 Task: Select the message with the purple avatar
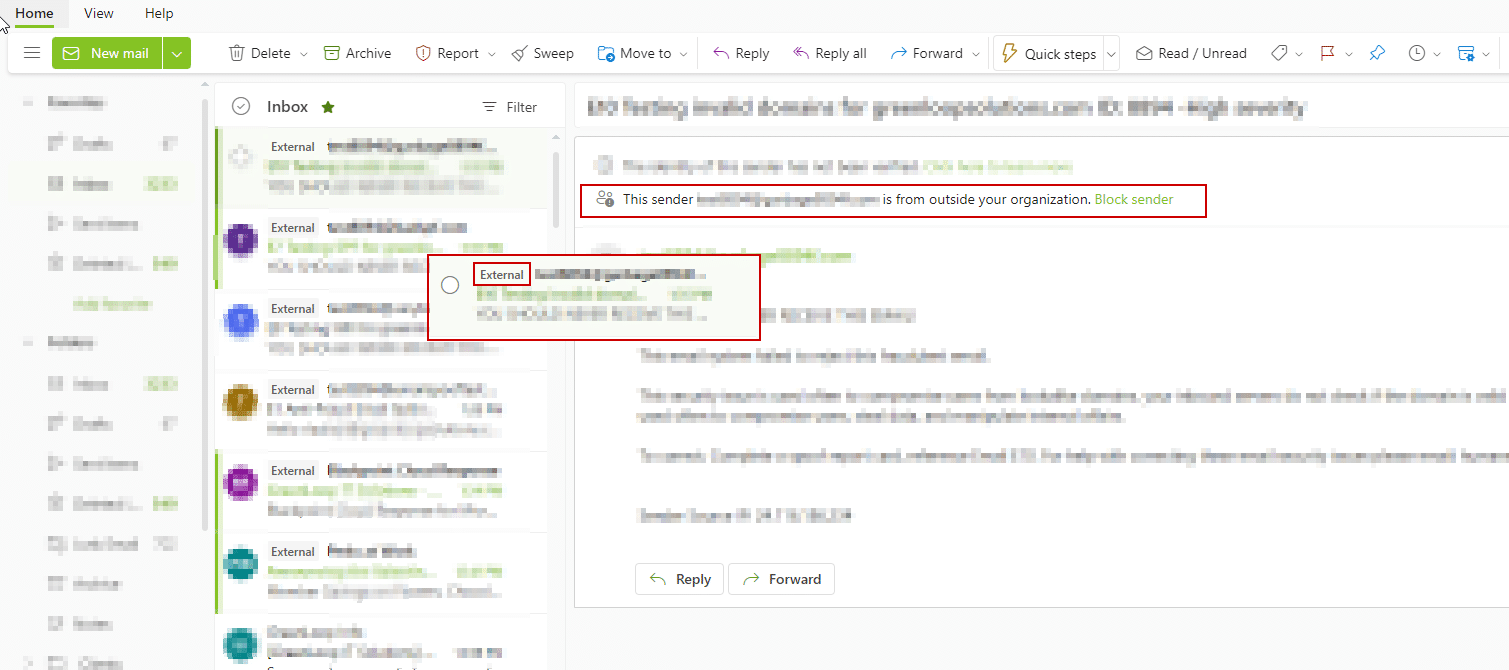click(241, 240)
